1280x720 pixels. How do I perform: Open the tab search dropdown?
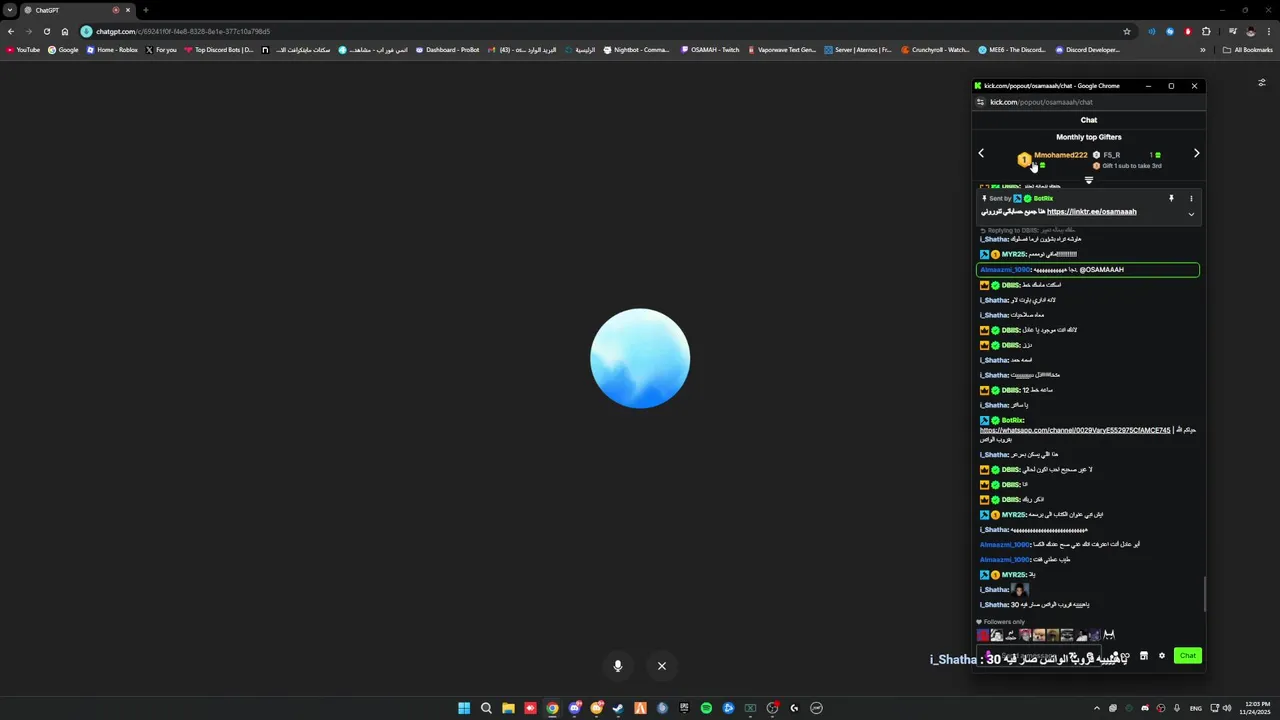click(9, 10)
